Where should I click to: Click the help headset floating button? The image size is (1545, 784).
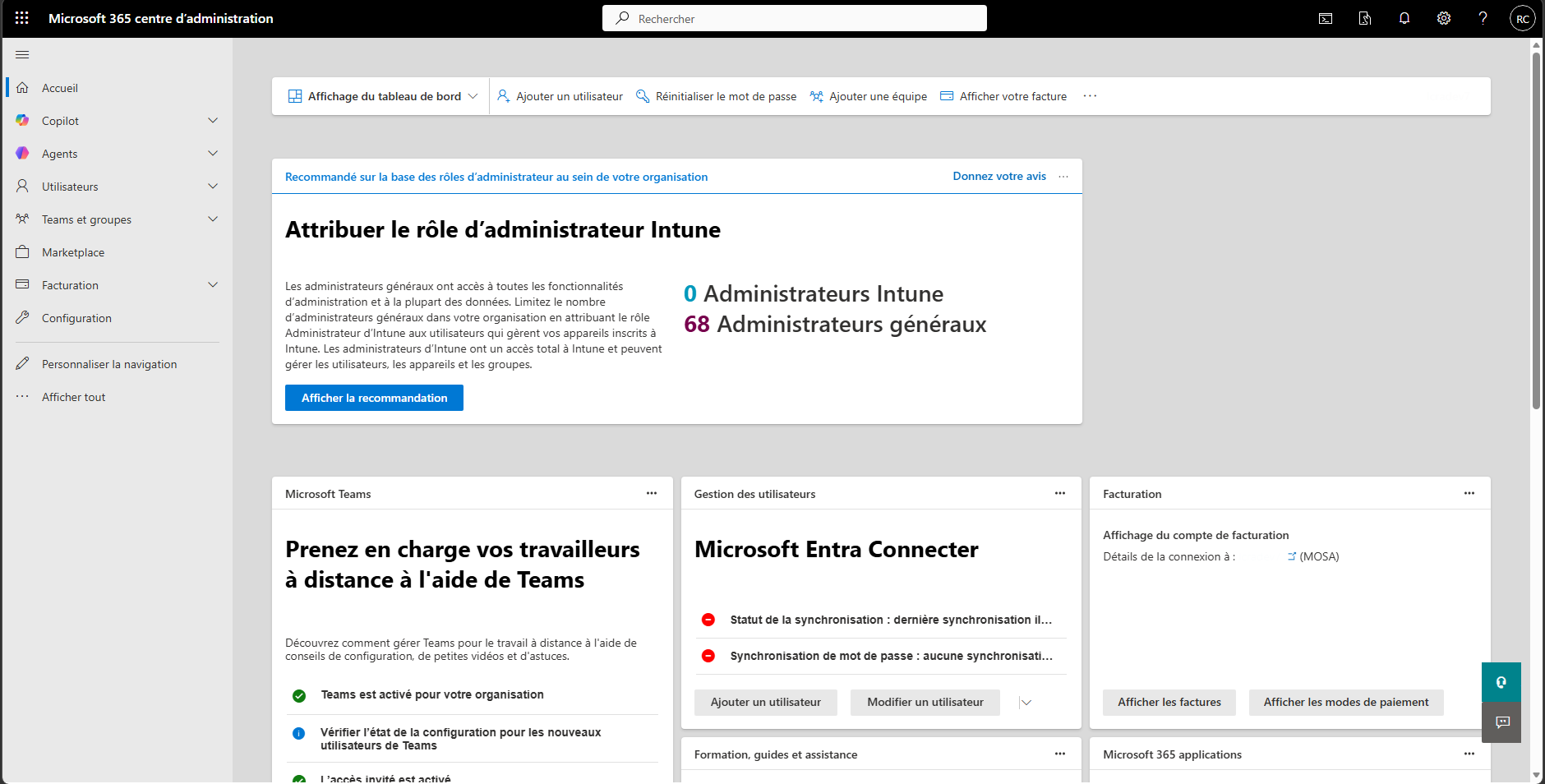1501,682
